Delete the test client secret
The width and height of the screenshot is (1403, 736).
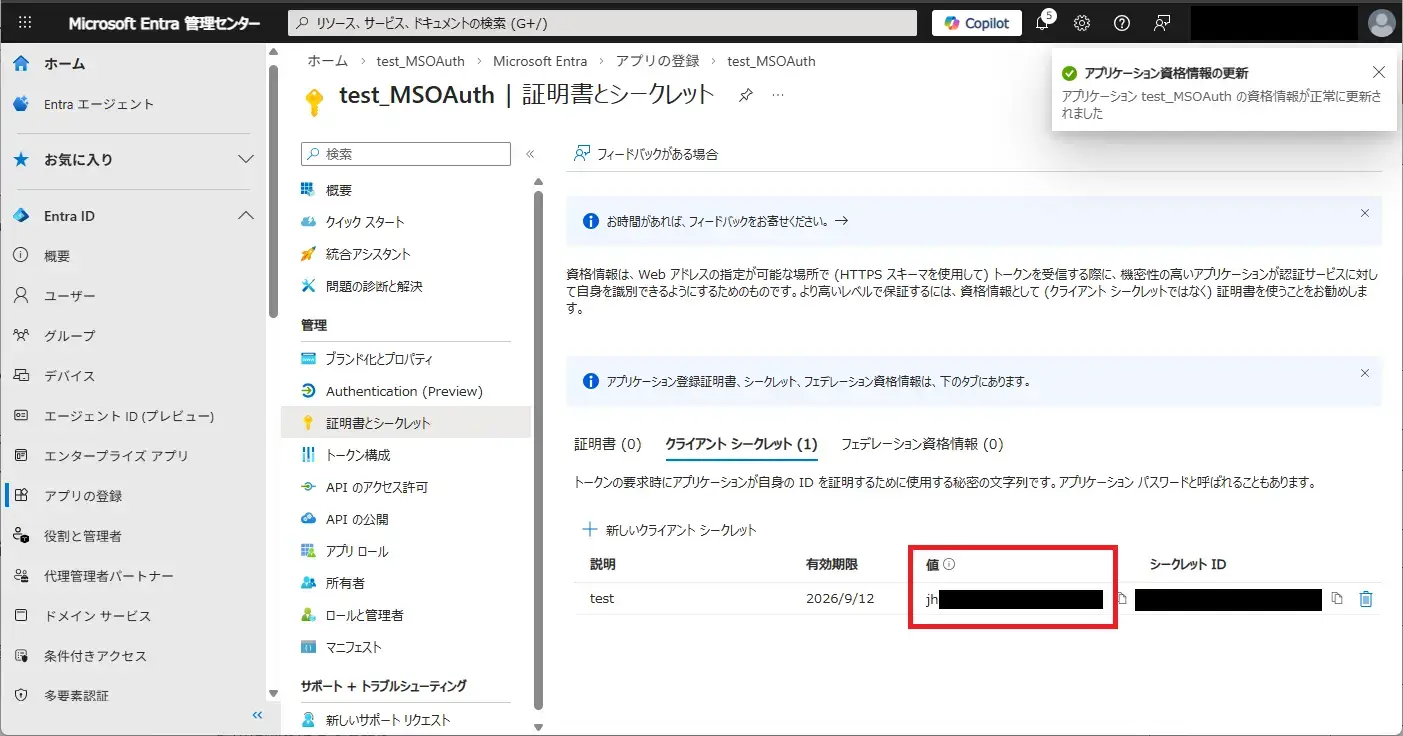(1366, 599)
